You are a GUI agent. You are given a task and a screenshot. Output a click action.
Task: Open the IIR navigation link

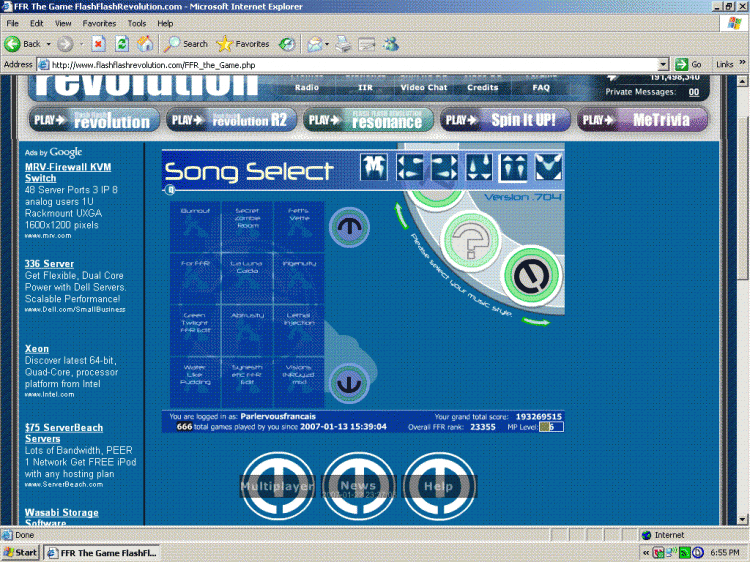[x=365, y=88]
